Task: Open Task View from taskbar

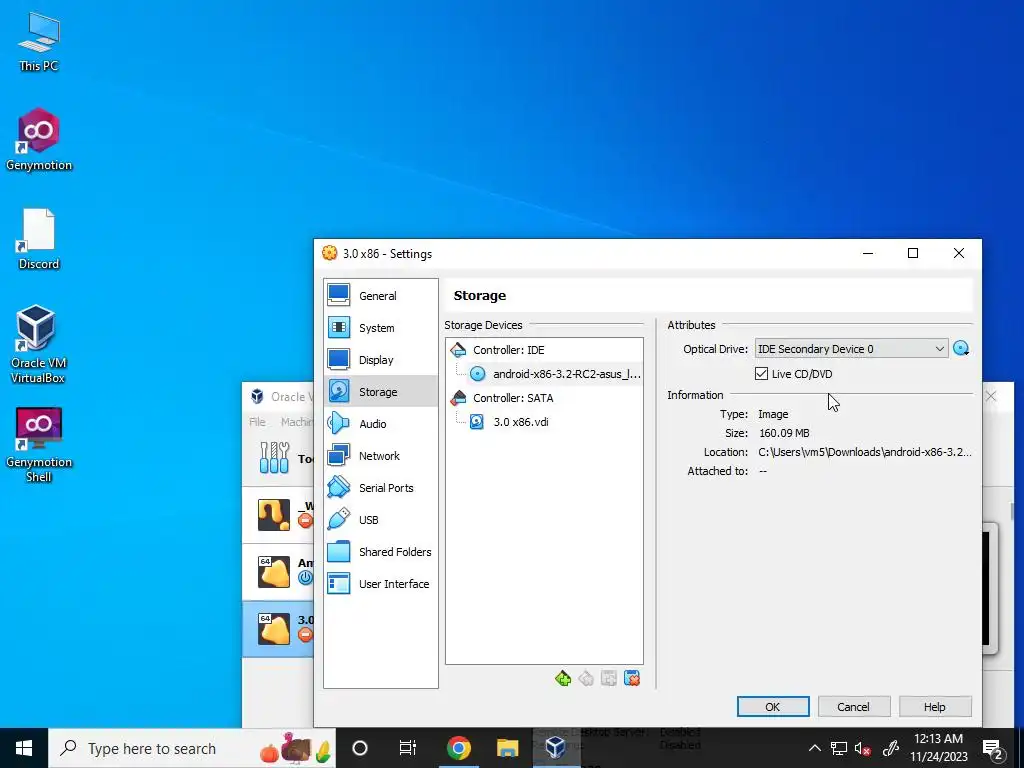Action: pos(408,748)
